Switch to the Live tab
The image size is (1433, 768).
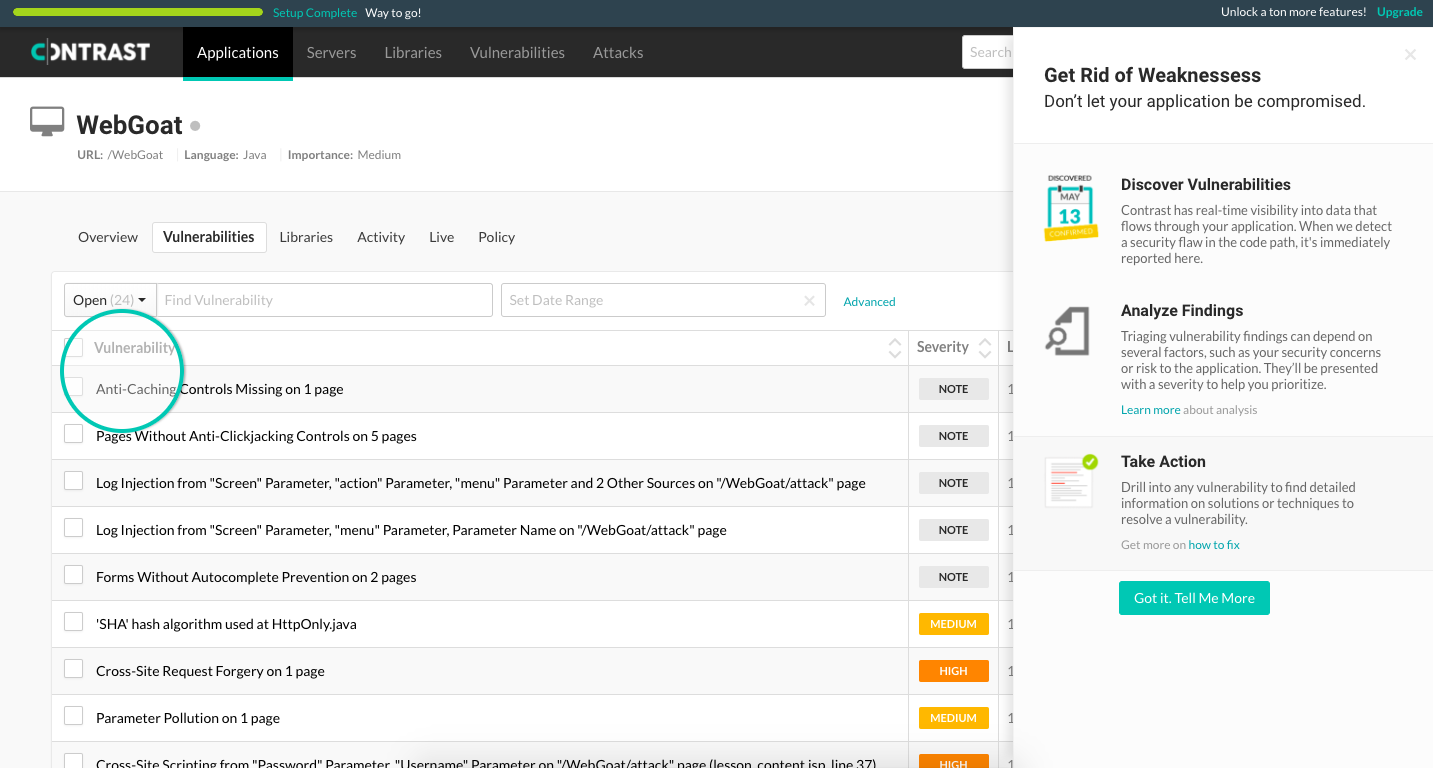coord(441,237)
